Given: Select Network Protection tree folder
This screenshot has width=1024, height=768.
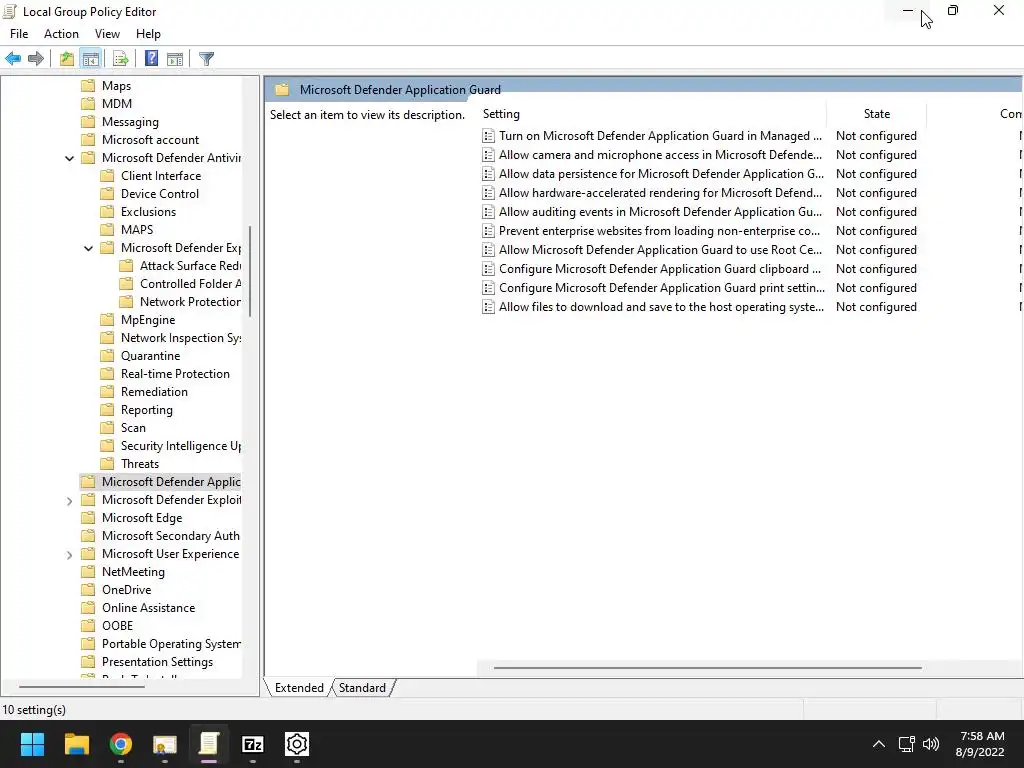Looking at the screenshot, I should (x=190, y=302).
